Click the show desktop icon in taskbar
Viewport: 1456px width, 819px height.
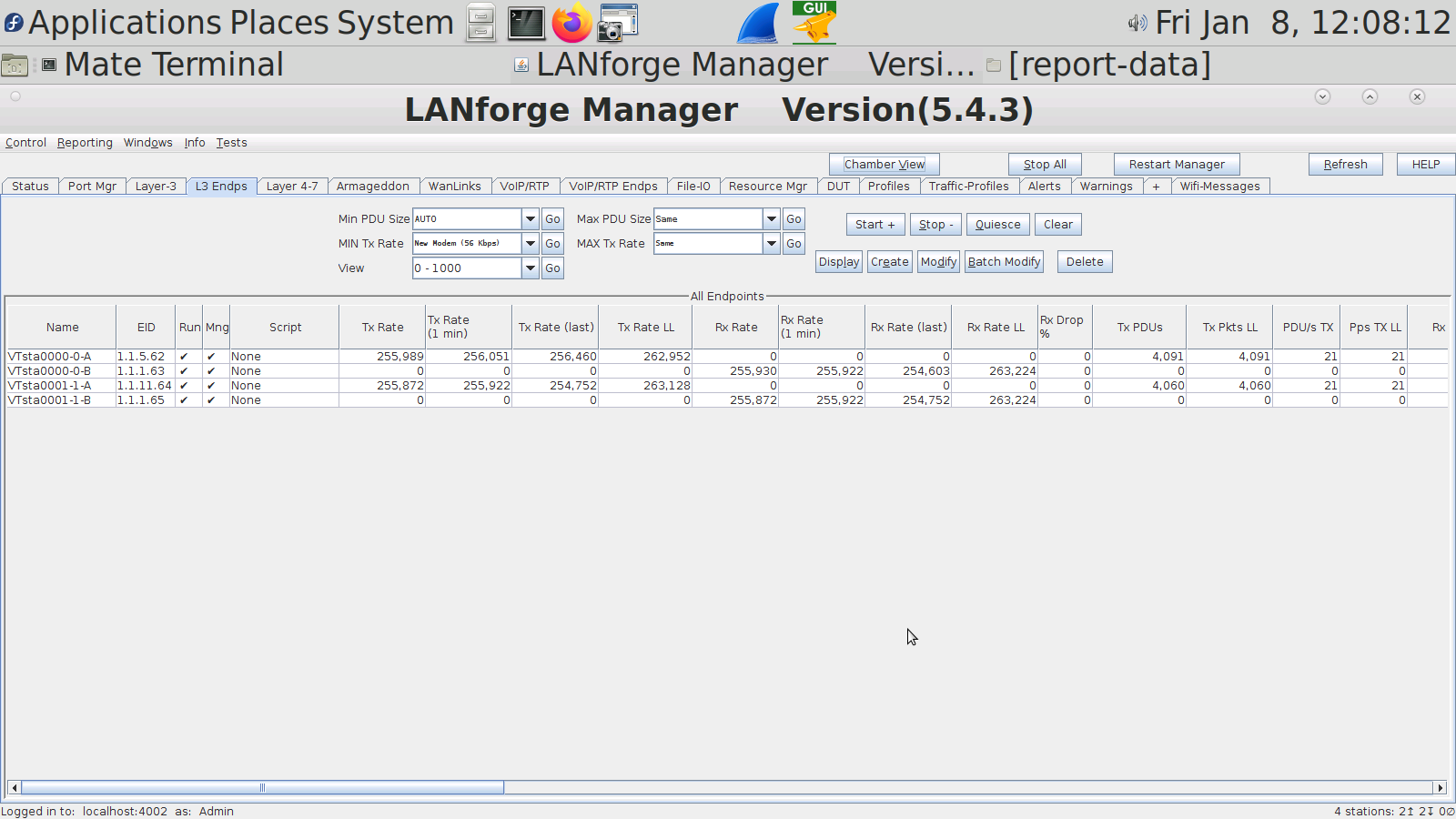15,65
